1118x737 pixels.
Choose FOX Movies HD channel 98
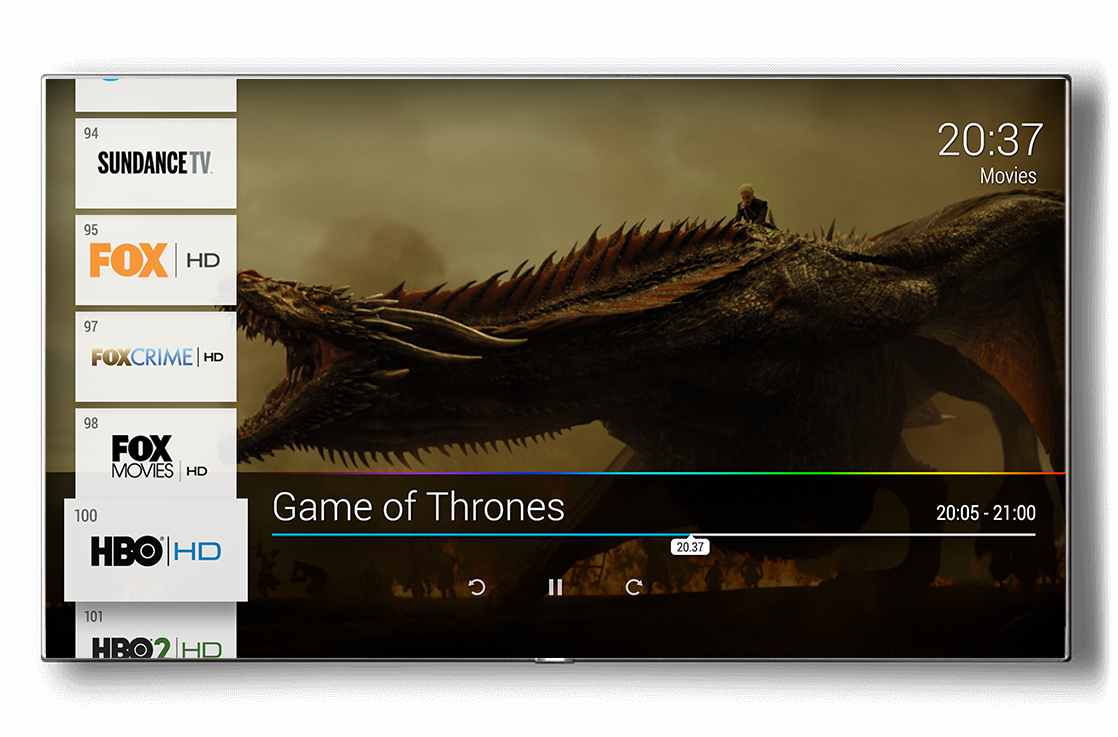pos(155,453)
